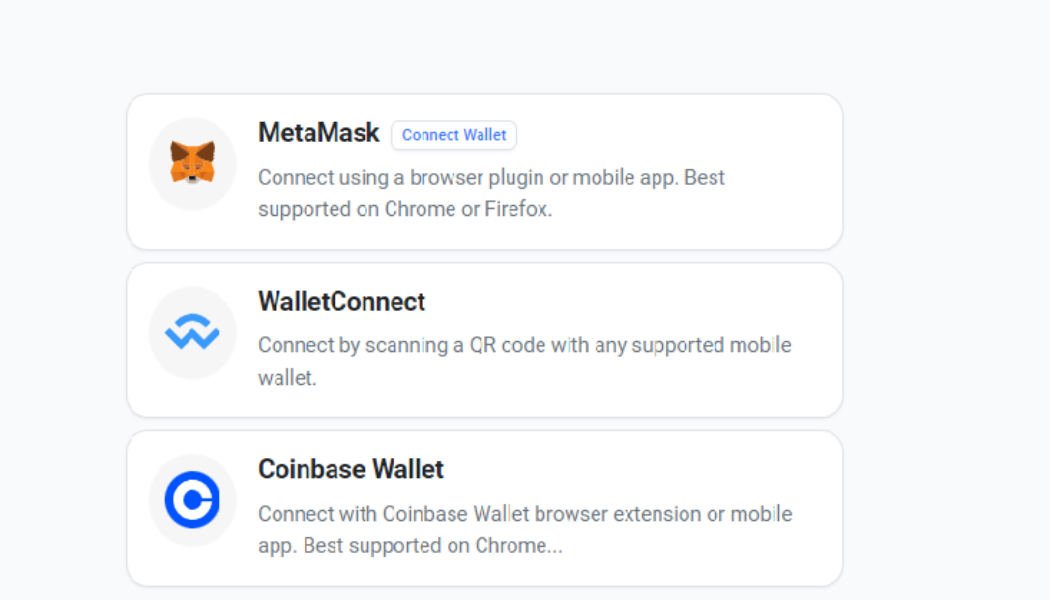The image size is (1050, 600).
Task: Click the MetaMask fox icon
Action: point(192,163)
